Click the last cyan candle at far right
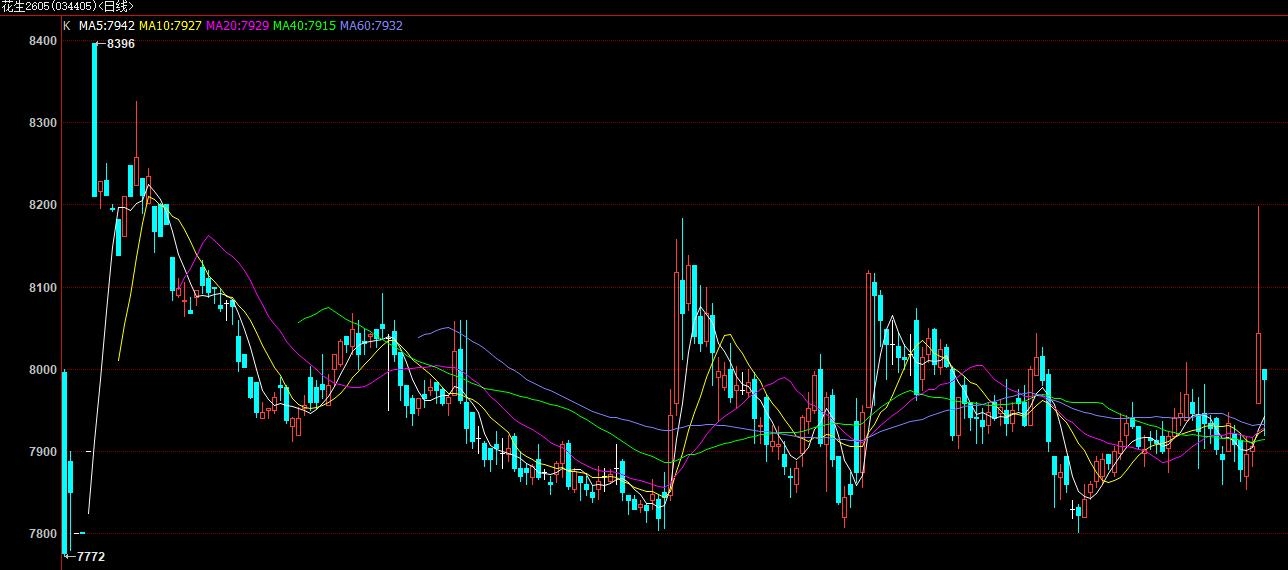 click(x=1265, y=374)
